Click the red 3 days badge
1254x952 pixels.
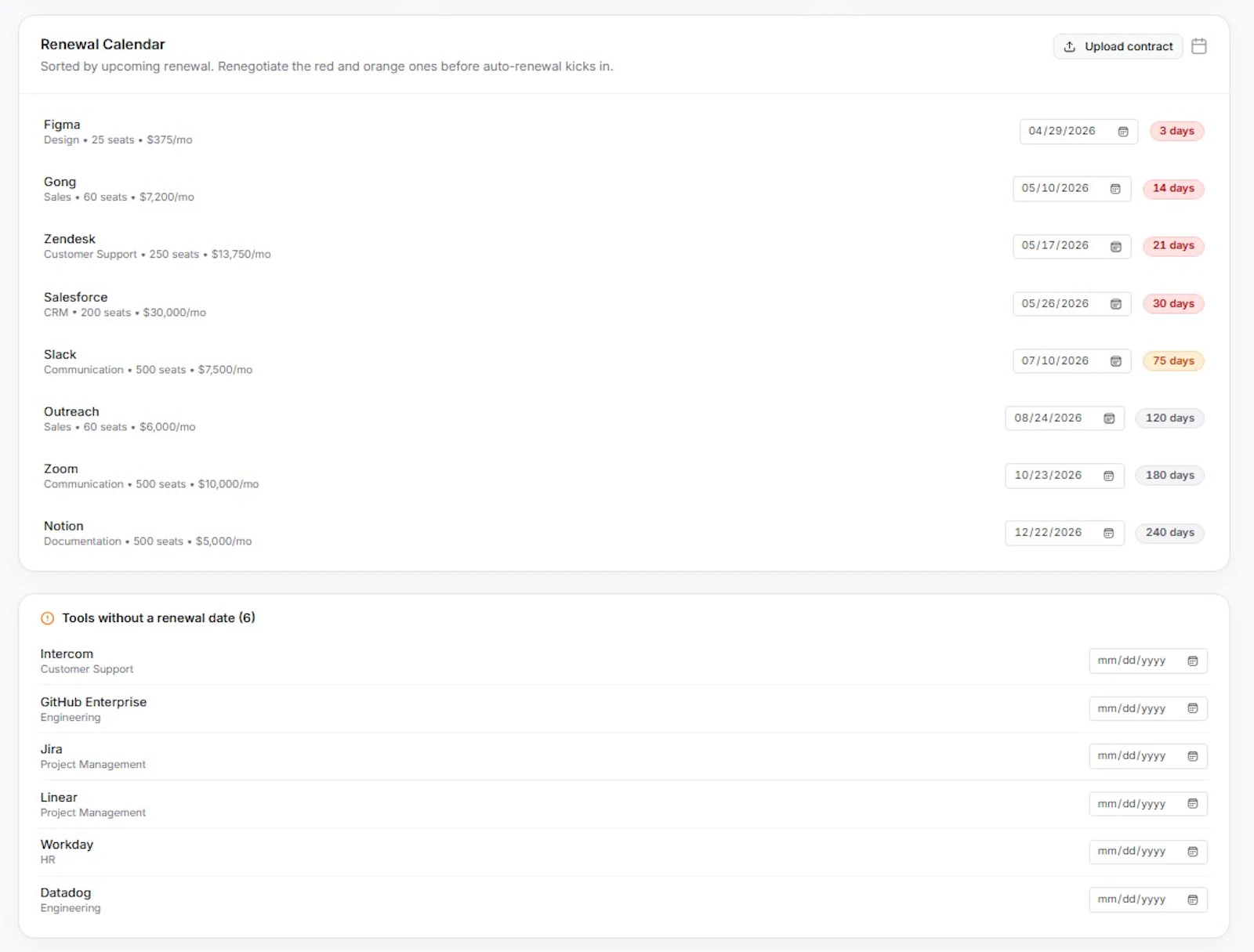(x=1176, y=132)
